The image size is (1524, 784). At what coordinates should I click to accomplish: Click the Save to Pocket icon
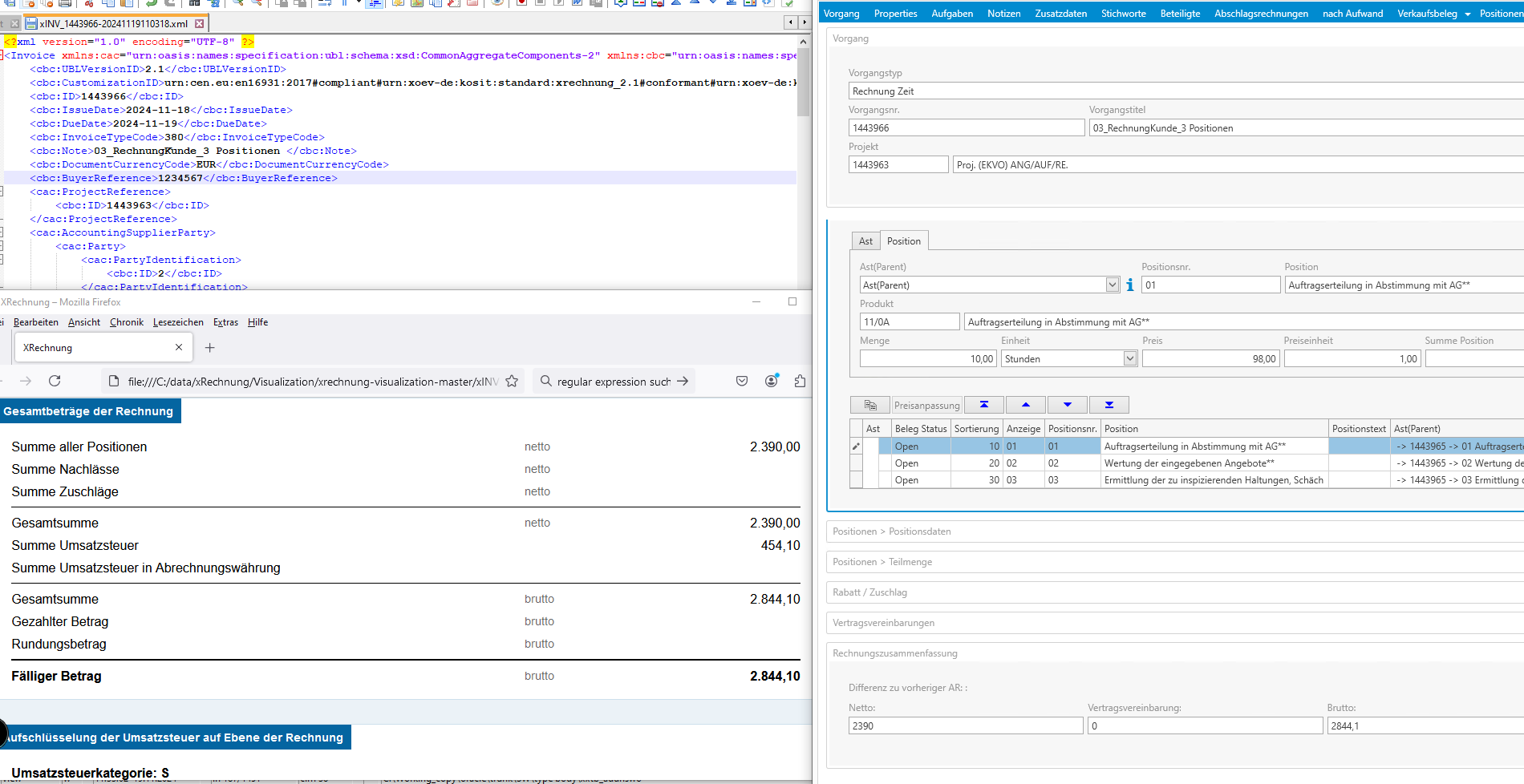[x=742, y=381]
